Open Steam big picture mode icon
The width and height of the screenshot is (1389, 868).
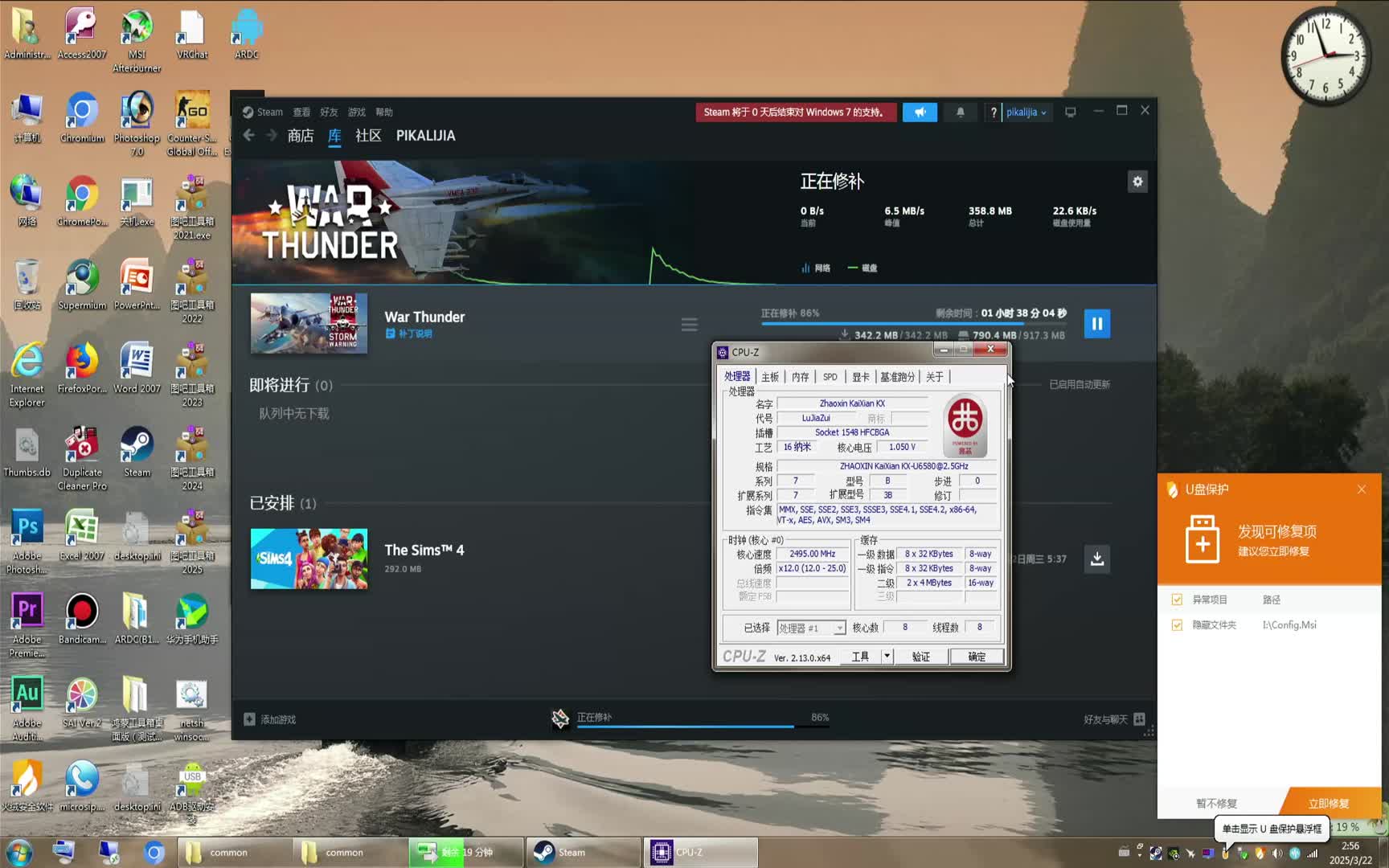[x=1070, y=113]
